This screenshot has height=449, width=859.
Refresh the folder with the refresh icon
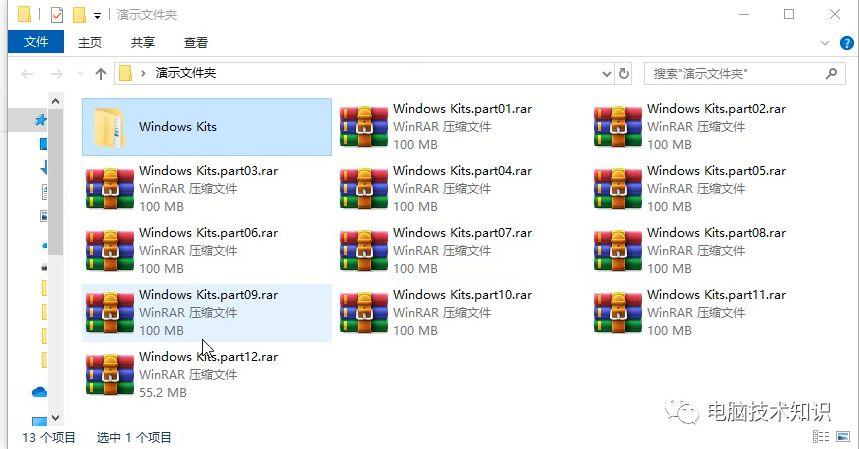pyautogui.click(x=623, y=73)
